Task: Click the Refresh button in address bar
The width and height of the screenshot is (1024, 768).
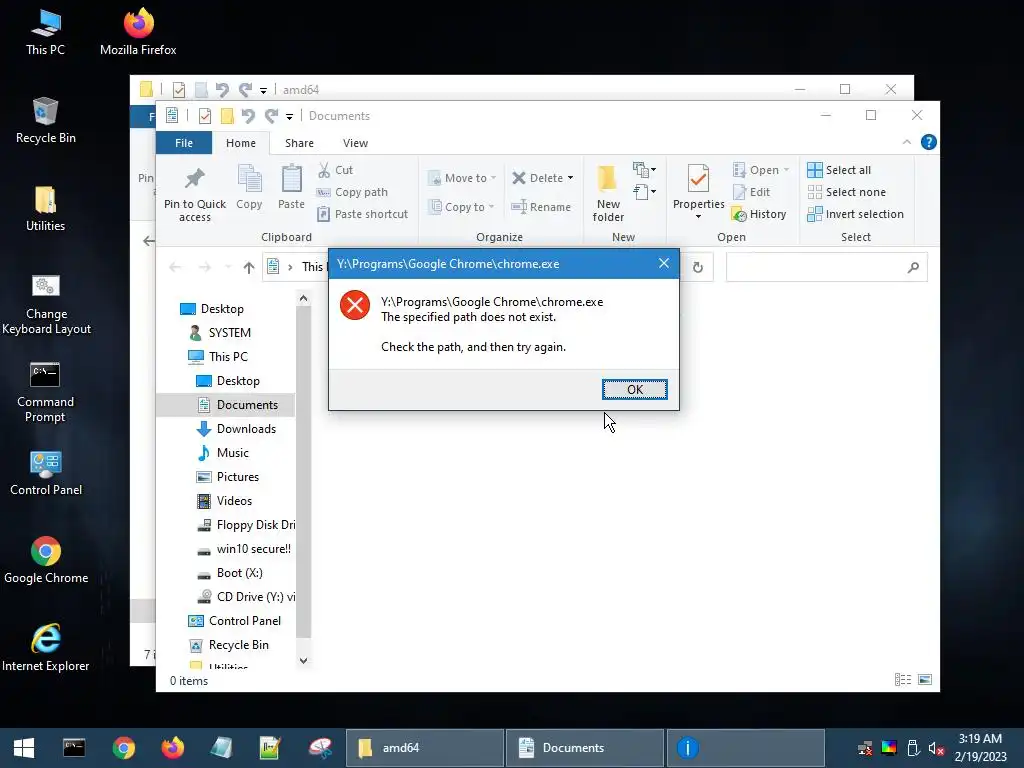Action: 697,267
